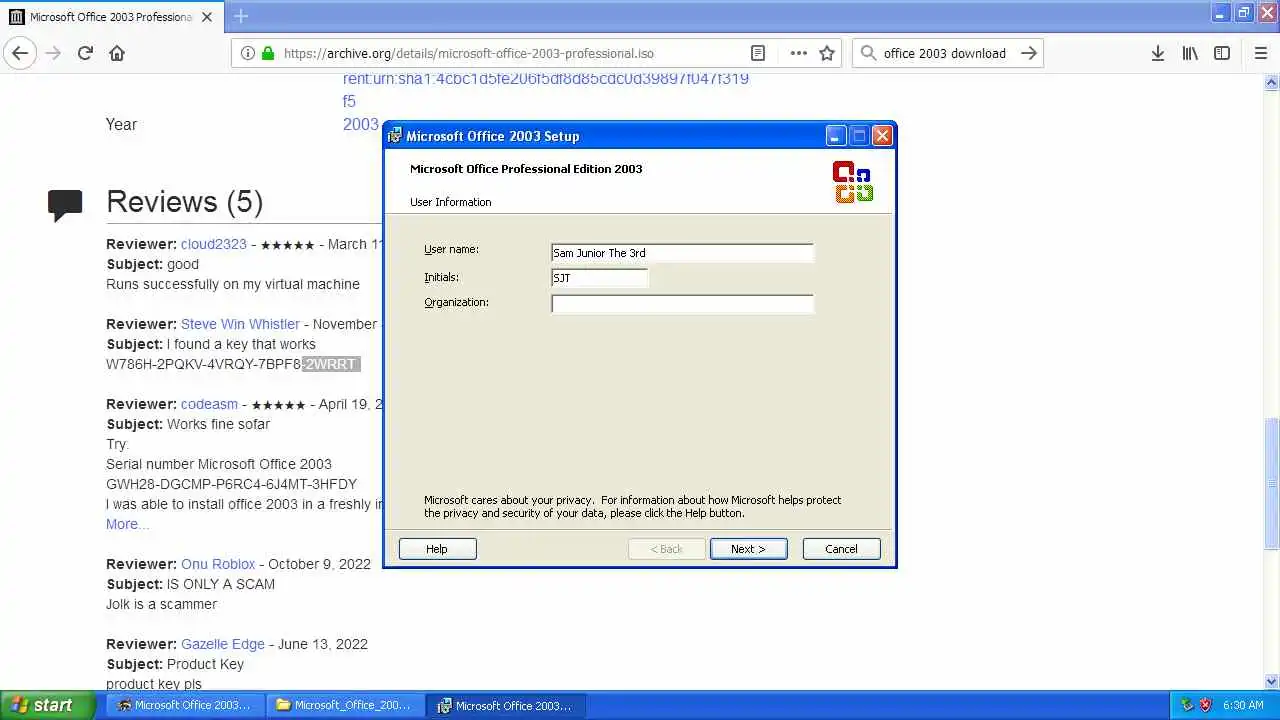This screenshot has height=720, width=1280.
Task: Open the browser home page icon
Action: pos(117,53)
